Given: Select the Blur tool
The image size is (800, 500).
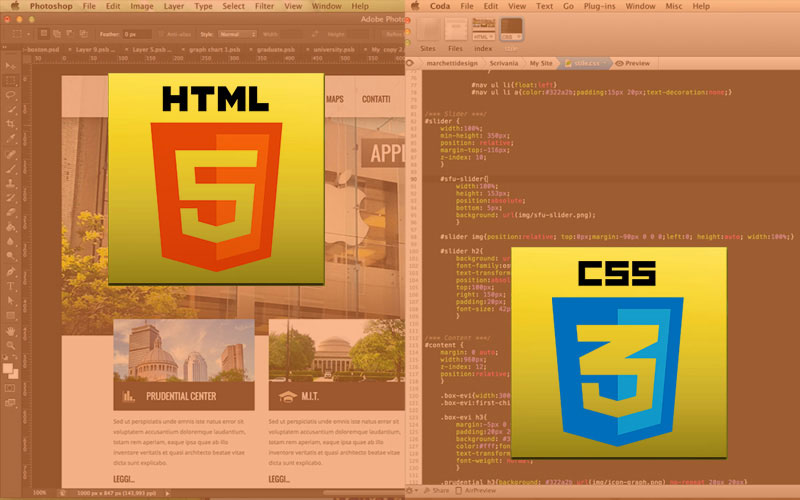Looking at the screenshot, I should pos(10,241).
